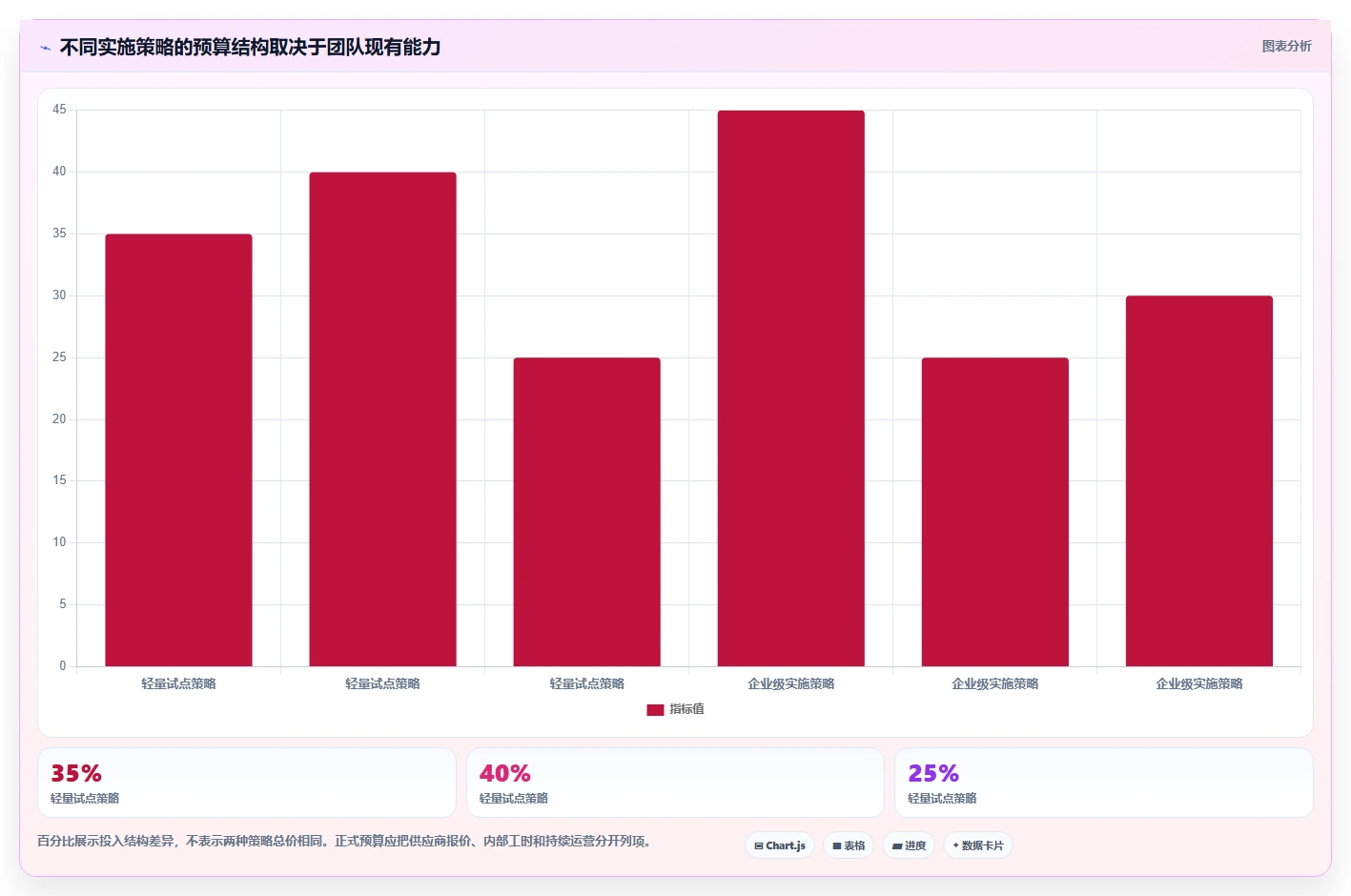The width and height of the screenshot is (1351, 896).
Task: Click the x-axis label under the 35 bar
Action: coord(178,684)
